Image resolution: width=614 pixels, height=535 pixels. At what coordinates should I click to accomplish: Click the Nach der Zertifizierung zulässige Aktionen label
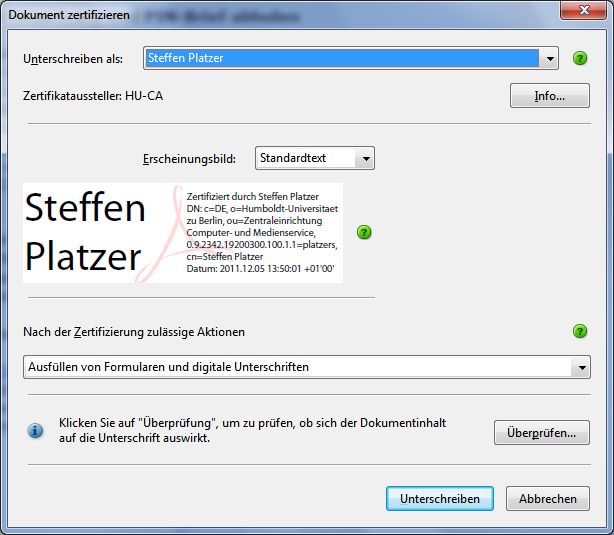pyautogui.click(x=134, y=331)
